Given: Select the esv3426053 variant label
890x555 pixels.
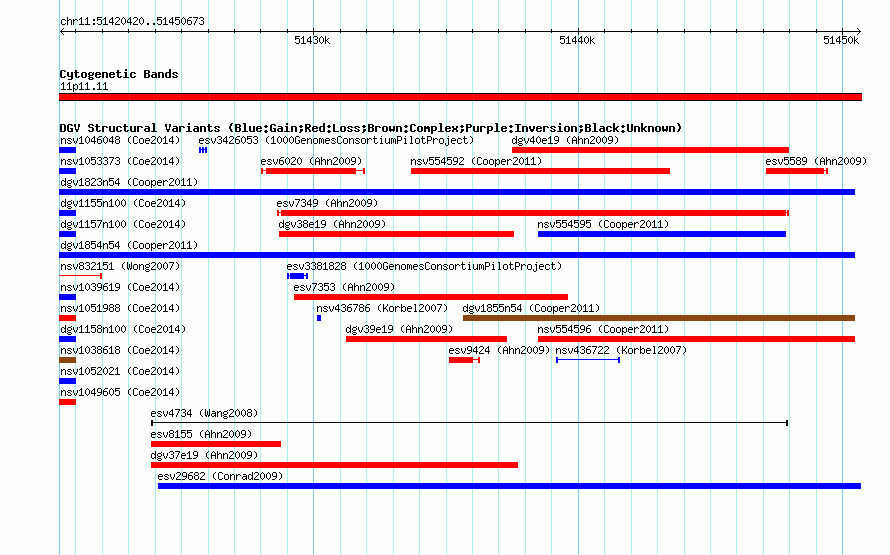Looking at the screenshot, I should [x=336, y=140].
